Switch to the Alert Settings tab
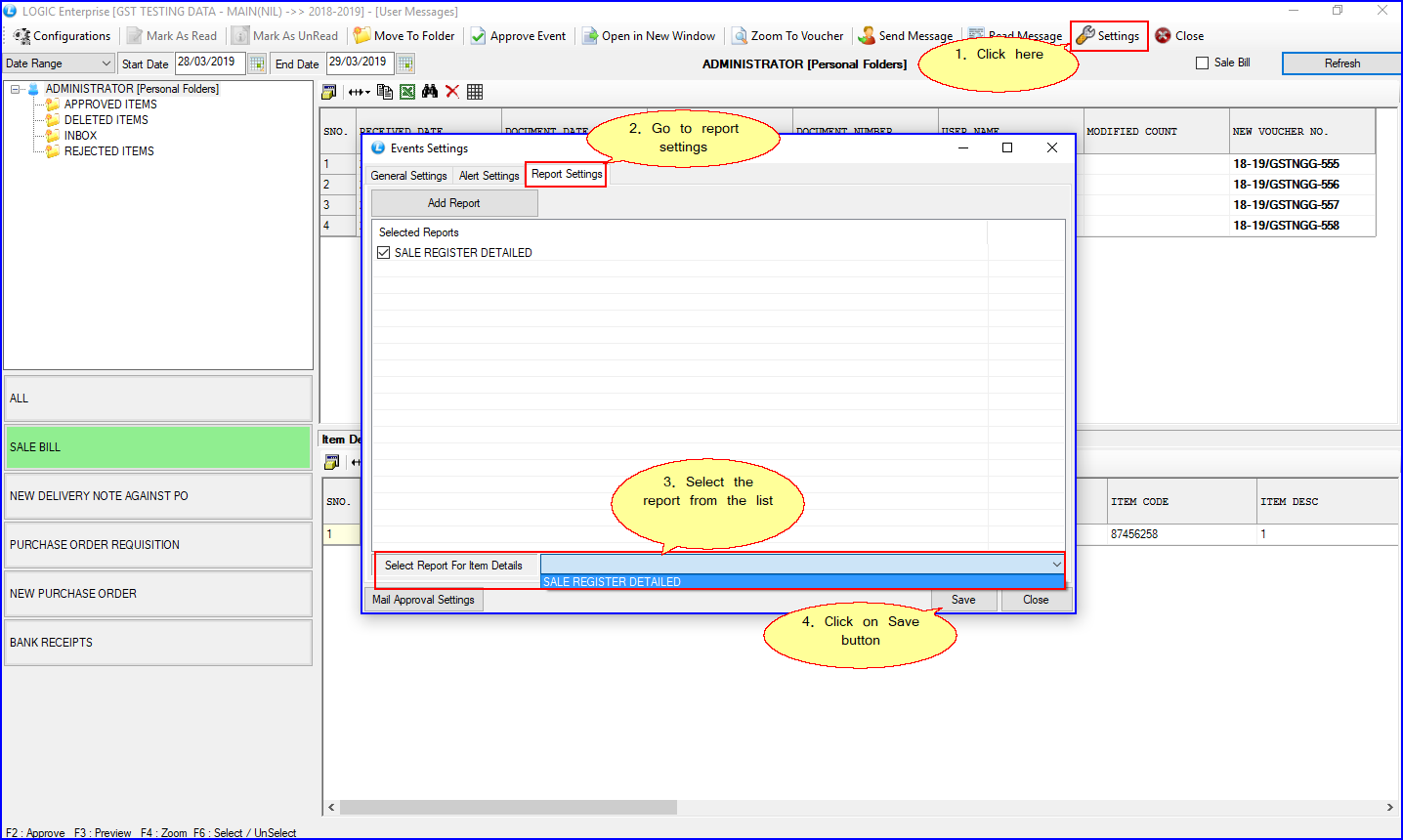Viewport: 1403px width, 840px height. [x=489, y=176]
